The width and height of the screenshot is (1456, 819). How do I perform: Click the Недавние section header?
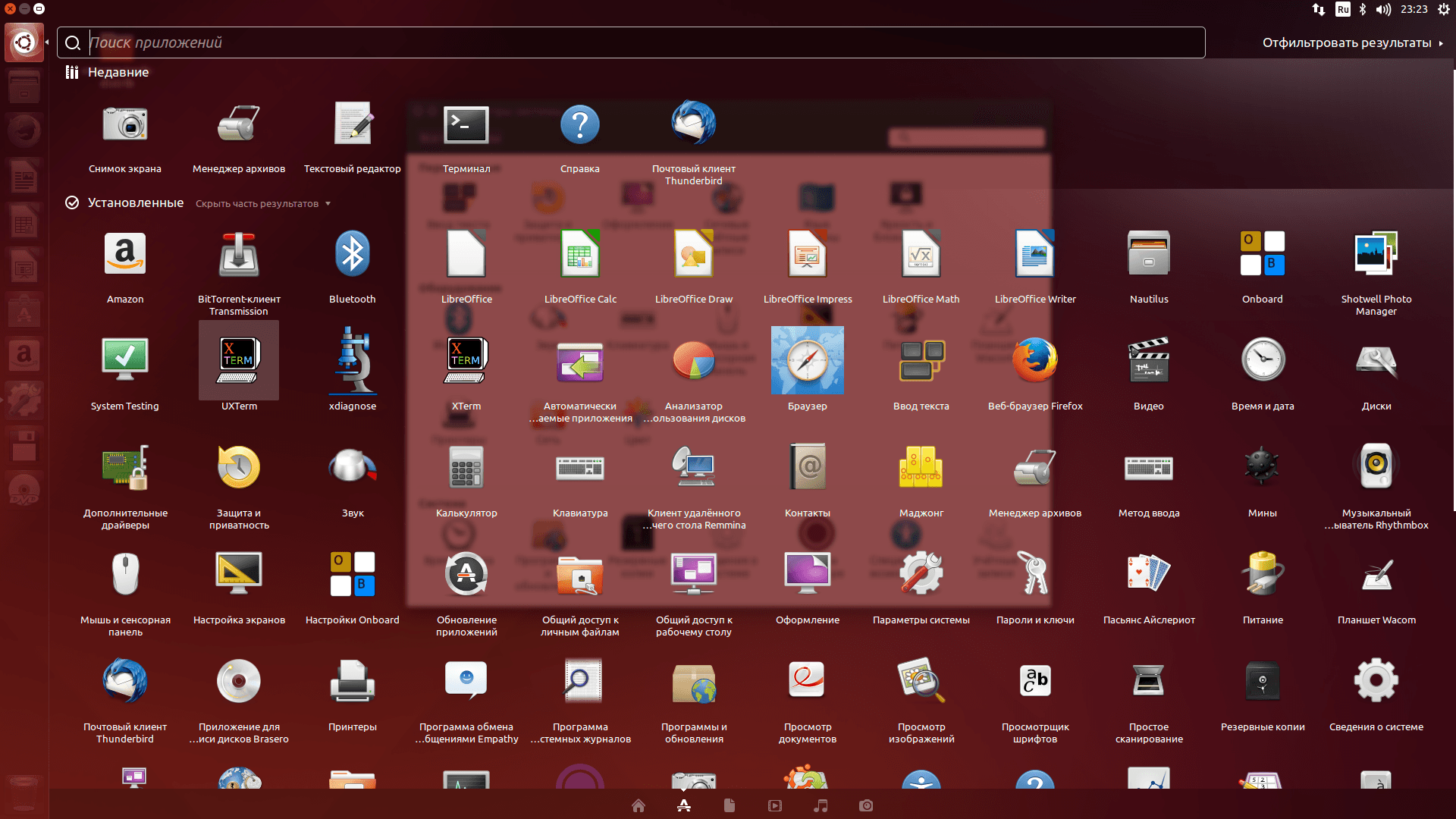118,73
